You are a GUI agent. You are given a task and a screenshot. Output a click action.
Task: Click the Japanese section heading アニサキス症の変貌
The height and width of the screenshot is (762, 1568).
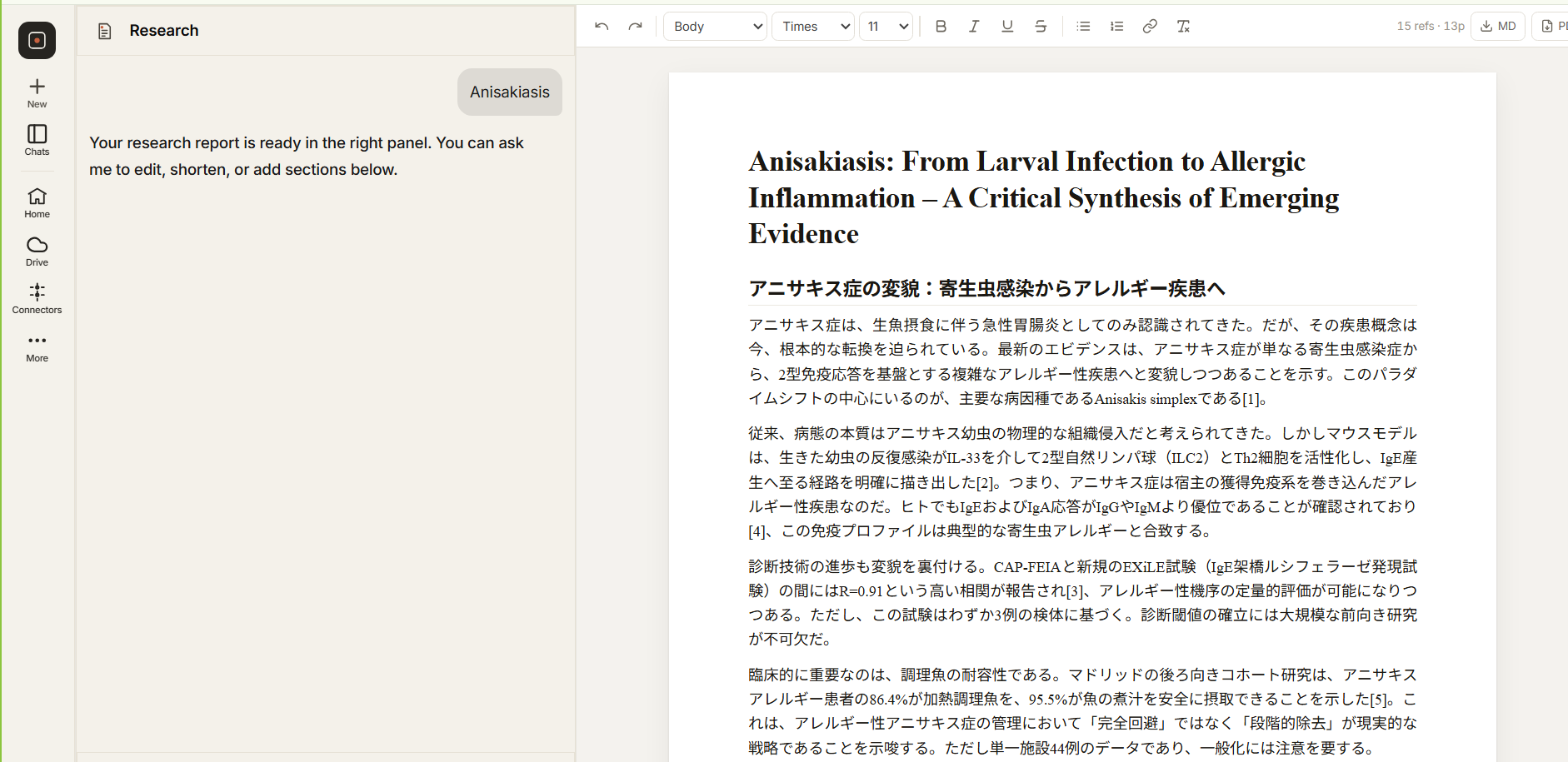pyautogui.click(x=986, y=289)
